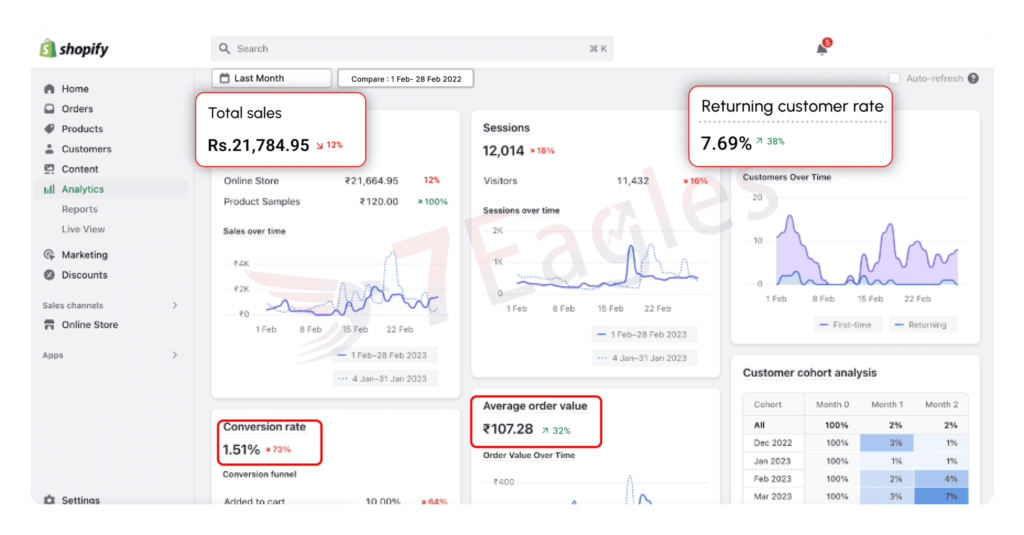Click Auto-refresh help question icon

(x=973, y=78)
